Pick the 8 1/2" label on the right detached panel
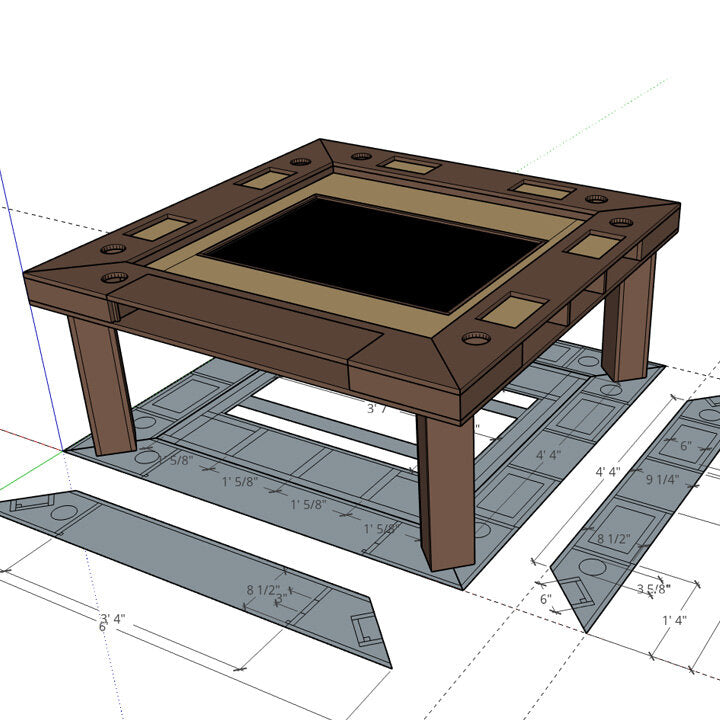Image resolution: width=720 pixels, height=720 pixels. [x=613, y=539]
